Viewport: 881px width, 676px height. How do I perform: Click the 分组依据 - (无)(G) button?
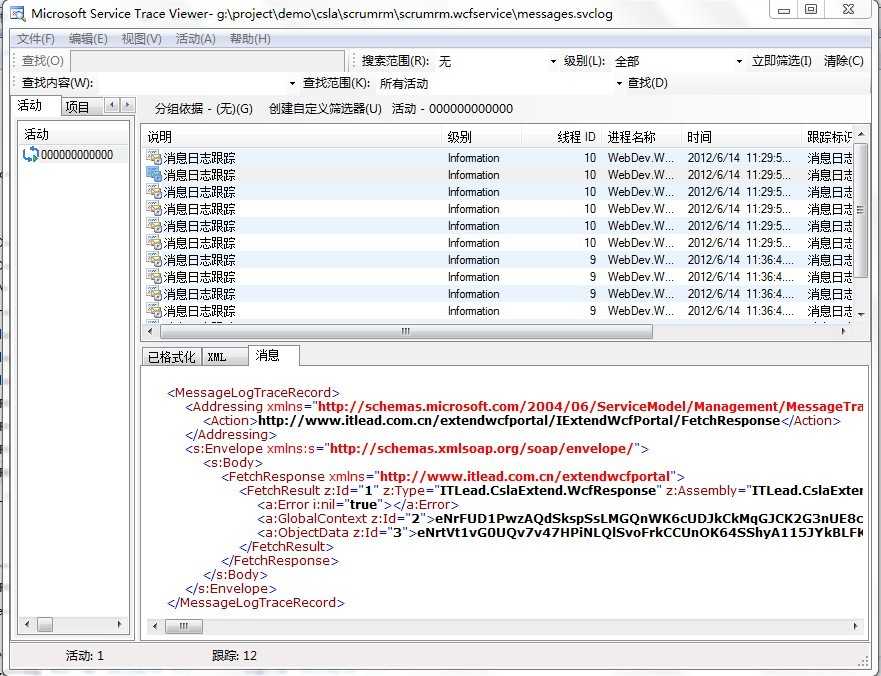pyautogui.click(x=203, y=108)
